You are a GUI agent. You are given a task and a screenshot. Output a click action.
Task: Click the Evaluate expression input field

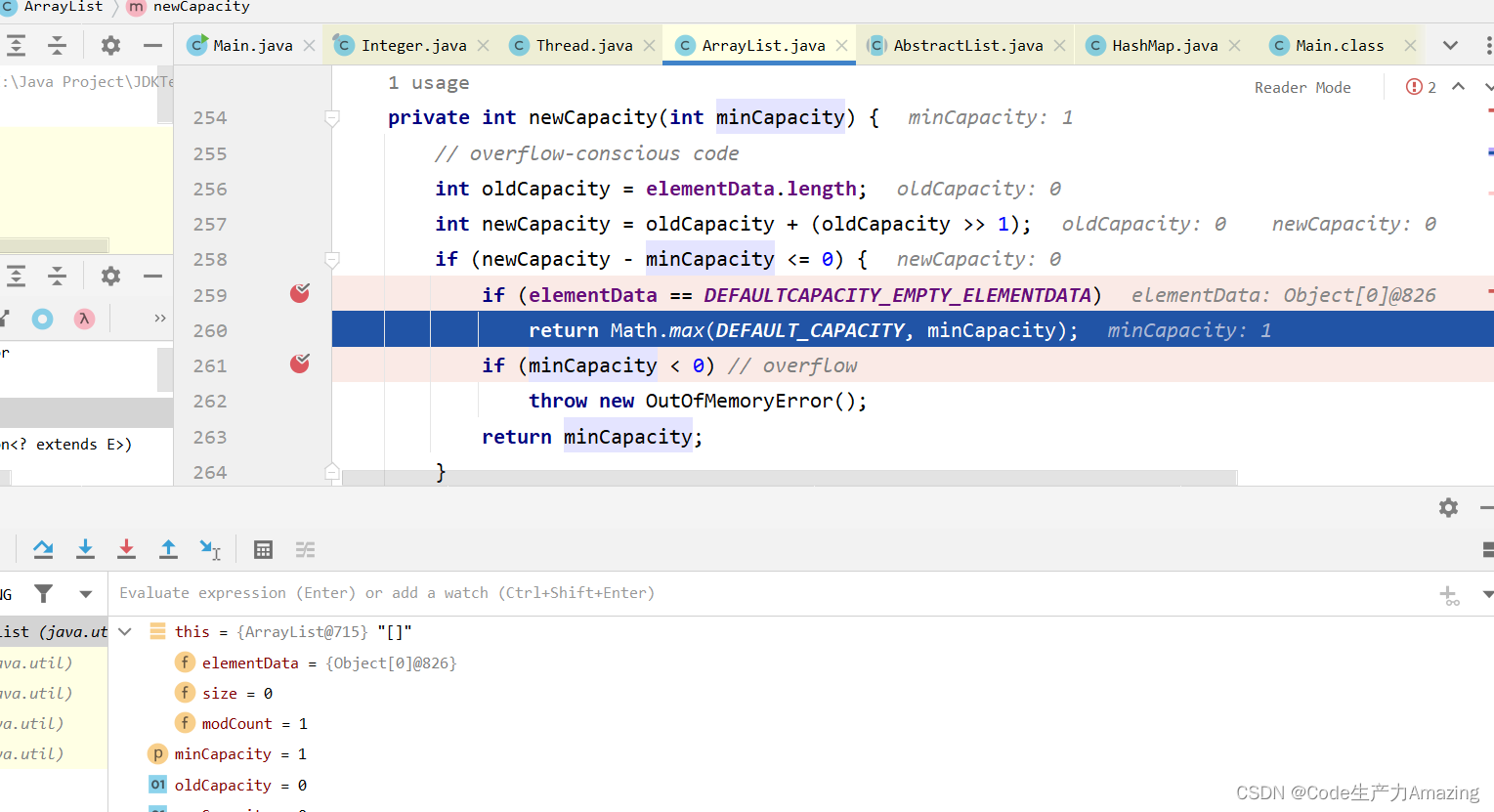(772, 593)
